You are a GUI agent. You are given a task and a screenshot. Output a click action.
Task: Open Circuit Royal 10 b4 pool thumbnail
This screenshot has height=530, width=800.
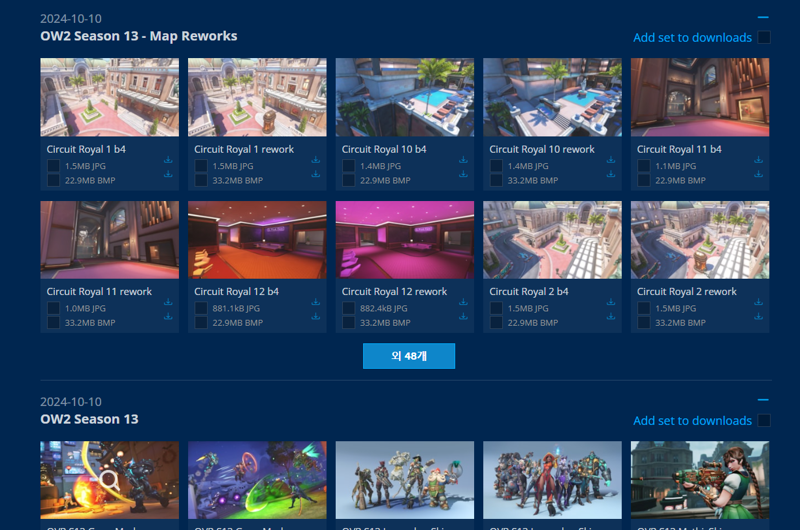click(x=405, y=97)
